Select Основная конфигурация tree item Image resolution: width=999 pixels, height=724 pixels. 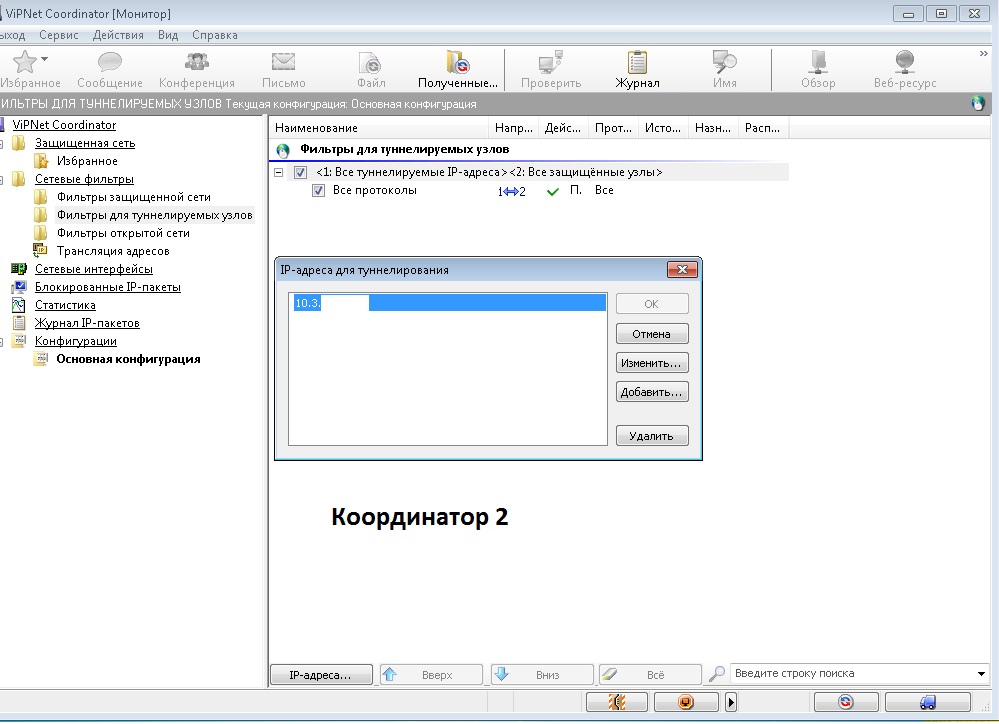pos(128,359)
